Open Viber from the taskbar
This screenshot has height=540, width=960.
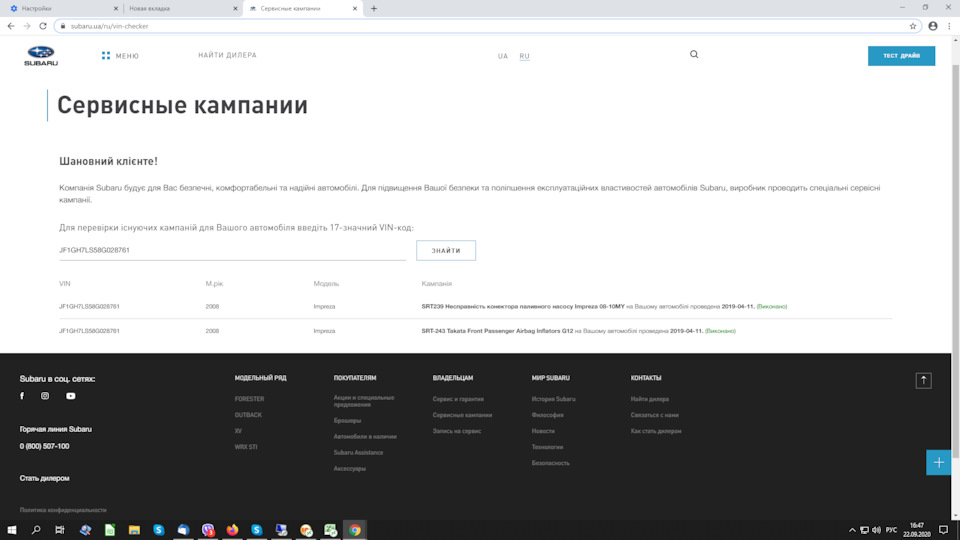(208, 530)
